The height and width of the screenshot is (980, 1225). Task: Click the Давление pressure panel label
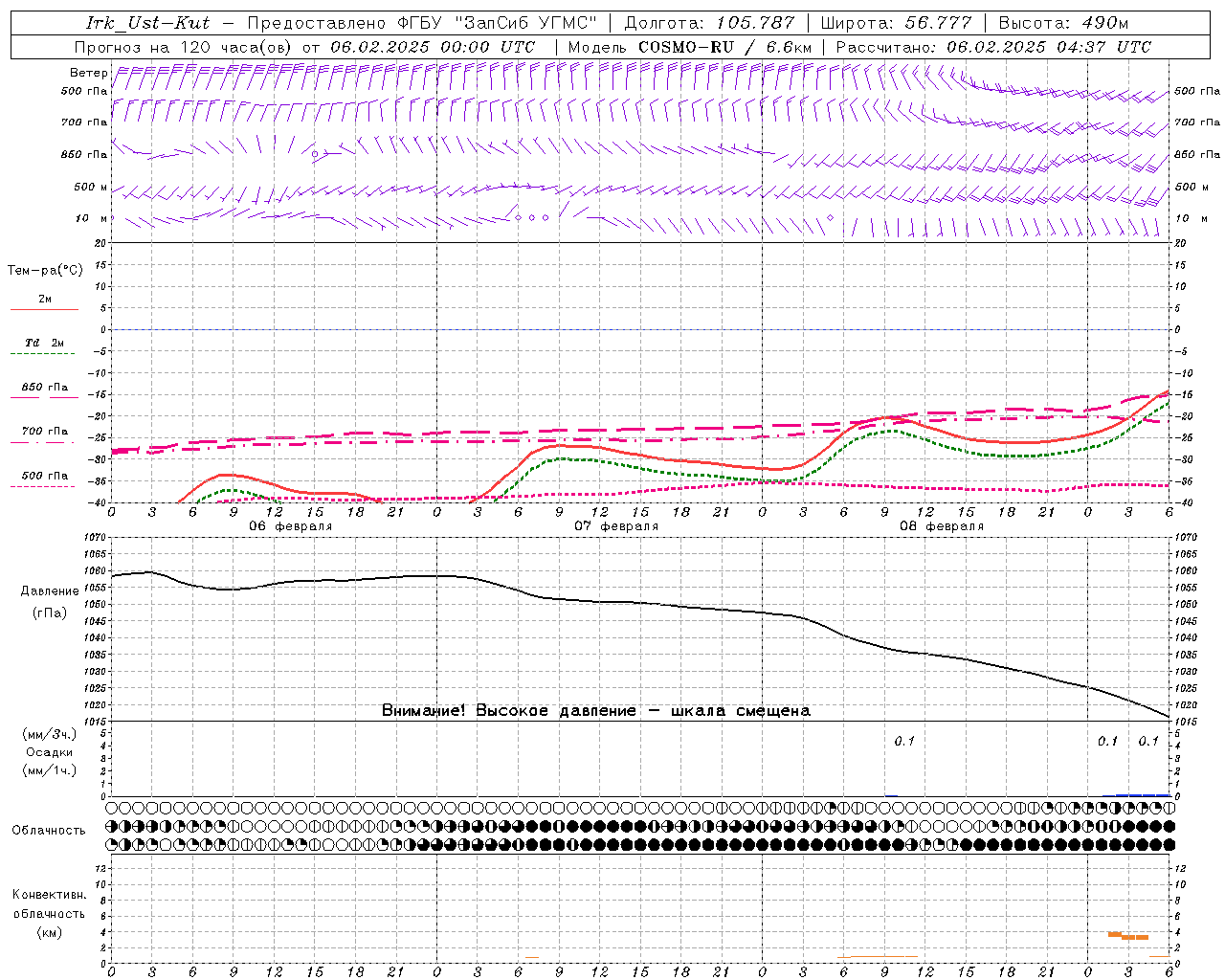point(50,591)
